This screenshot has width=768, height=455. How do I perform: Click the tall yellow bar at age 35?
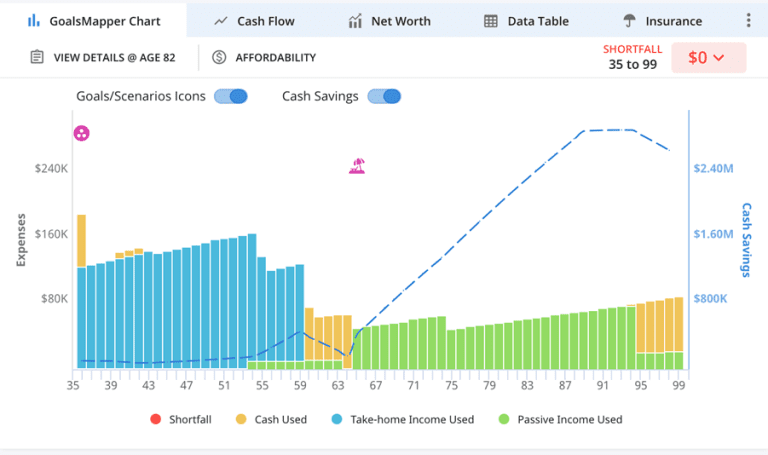[x=81, y=240]
